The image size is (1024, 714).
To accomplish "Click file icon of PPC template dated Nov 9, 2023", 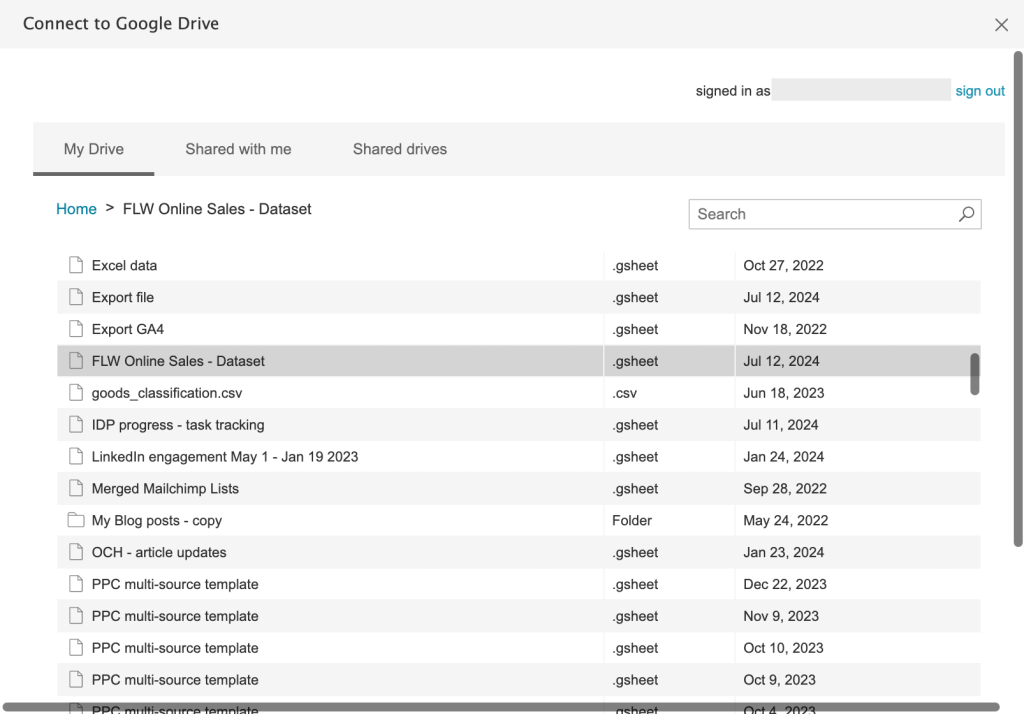I will (76, 616).
